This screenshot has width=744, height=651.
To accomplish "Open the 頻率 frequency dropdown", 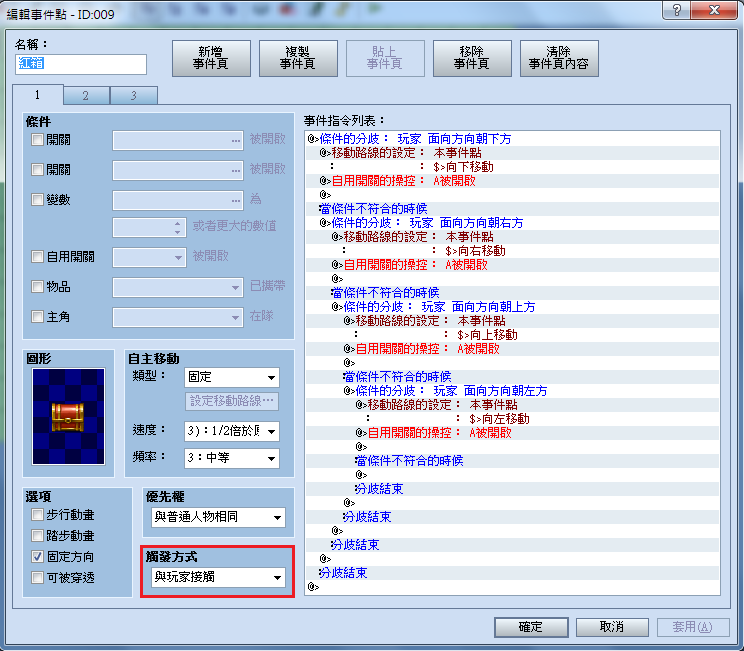I will (x=232, y=458).
